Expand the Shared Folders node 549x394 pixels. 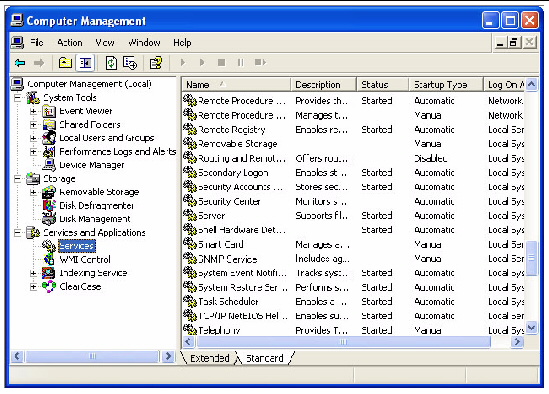(x=33, y=125)
